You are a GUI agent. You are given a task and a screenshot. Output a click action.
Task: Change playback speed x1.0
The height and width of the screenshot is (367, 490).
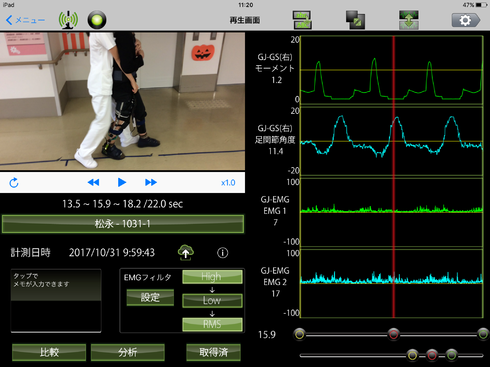pyautogui.click(x=228, y=183)
